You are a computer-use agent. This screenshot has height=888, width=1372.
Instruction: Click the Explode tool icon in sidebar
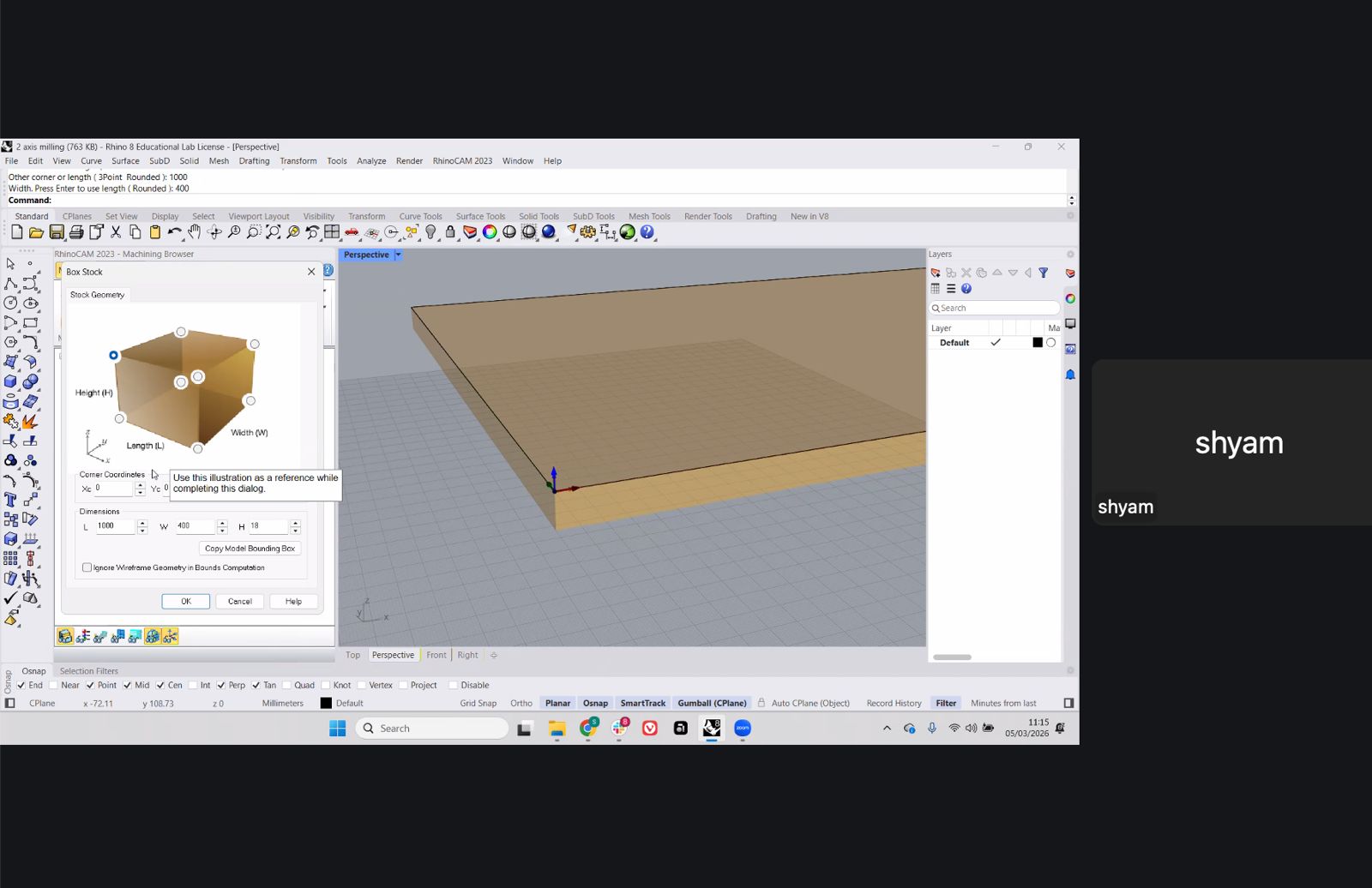coord(30,421)
